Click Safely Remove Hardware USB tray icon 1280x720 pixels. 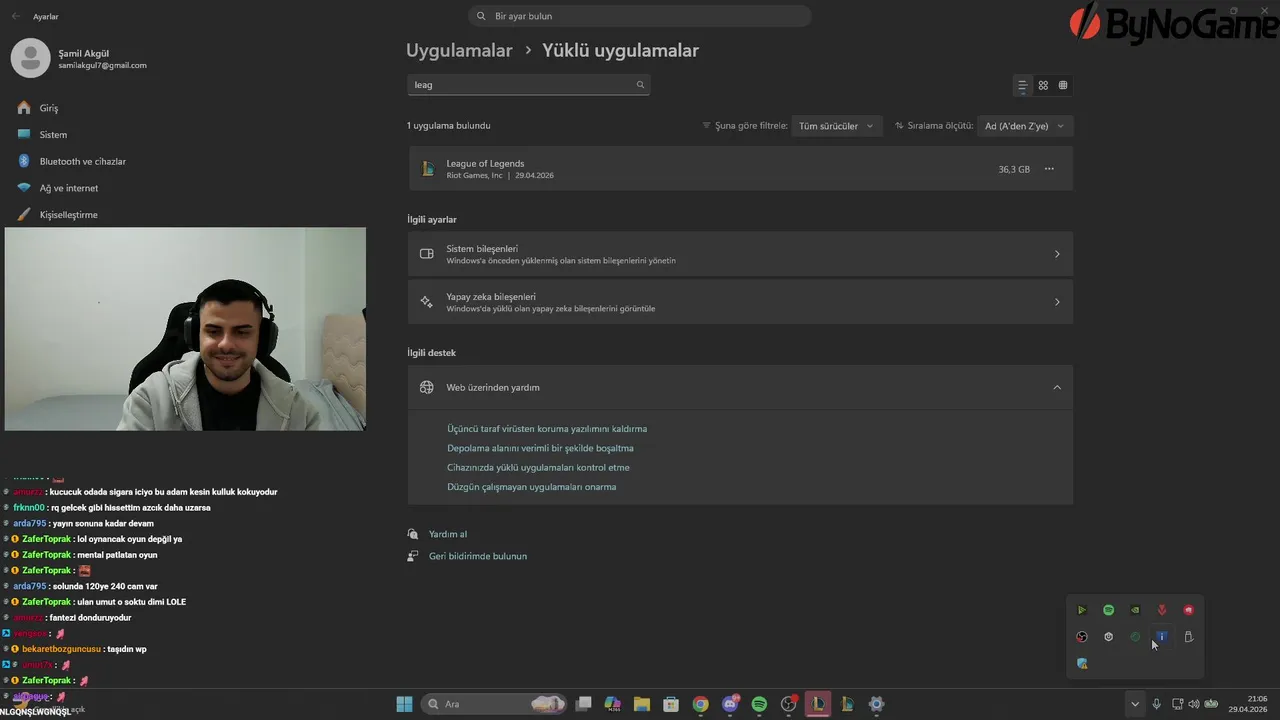coord(1189,637)
